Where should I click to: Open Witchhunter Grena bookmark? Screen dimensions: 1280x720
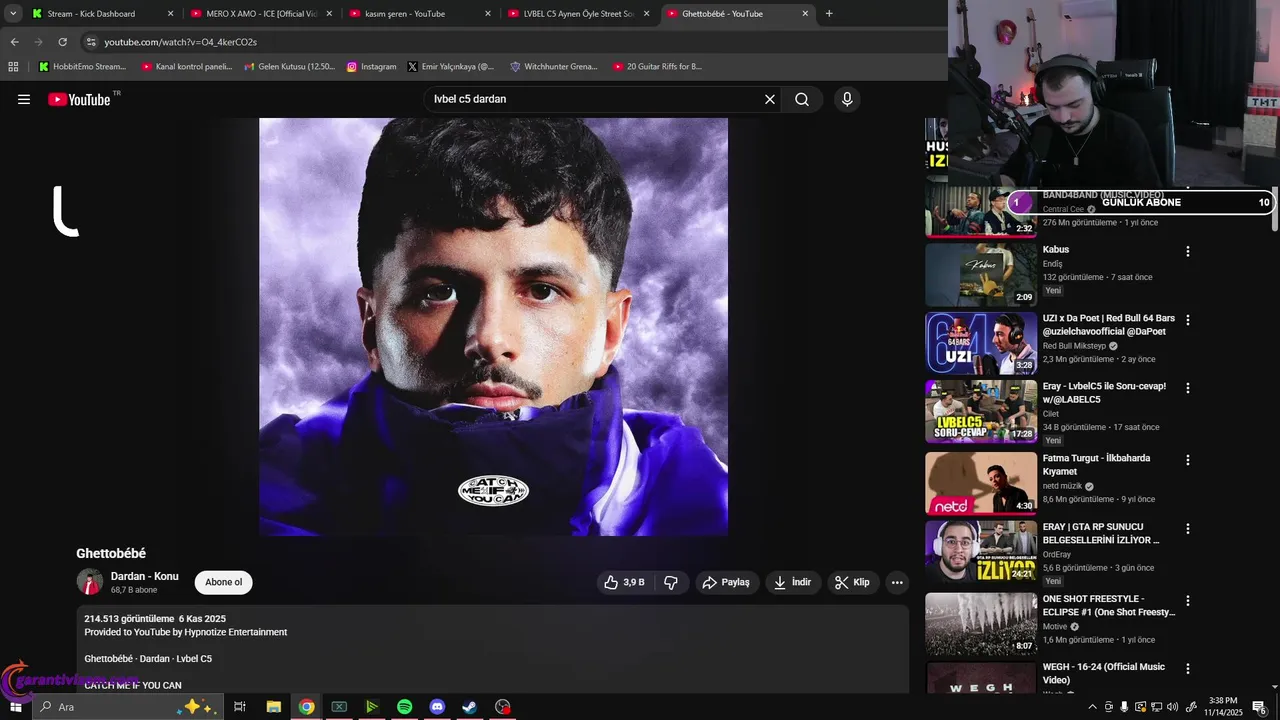click(554, 67)
